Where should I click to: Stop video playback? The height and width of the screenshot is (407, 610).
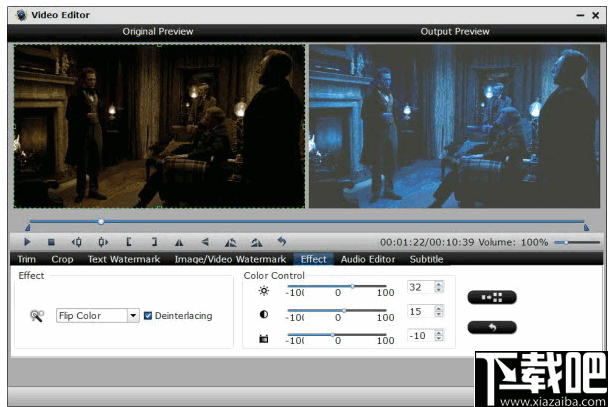51,242
